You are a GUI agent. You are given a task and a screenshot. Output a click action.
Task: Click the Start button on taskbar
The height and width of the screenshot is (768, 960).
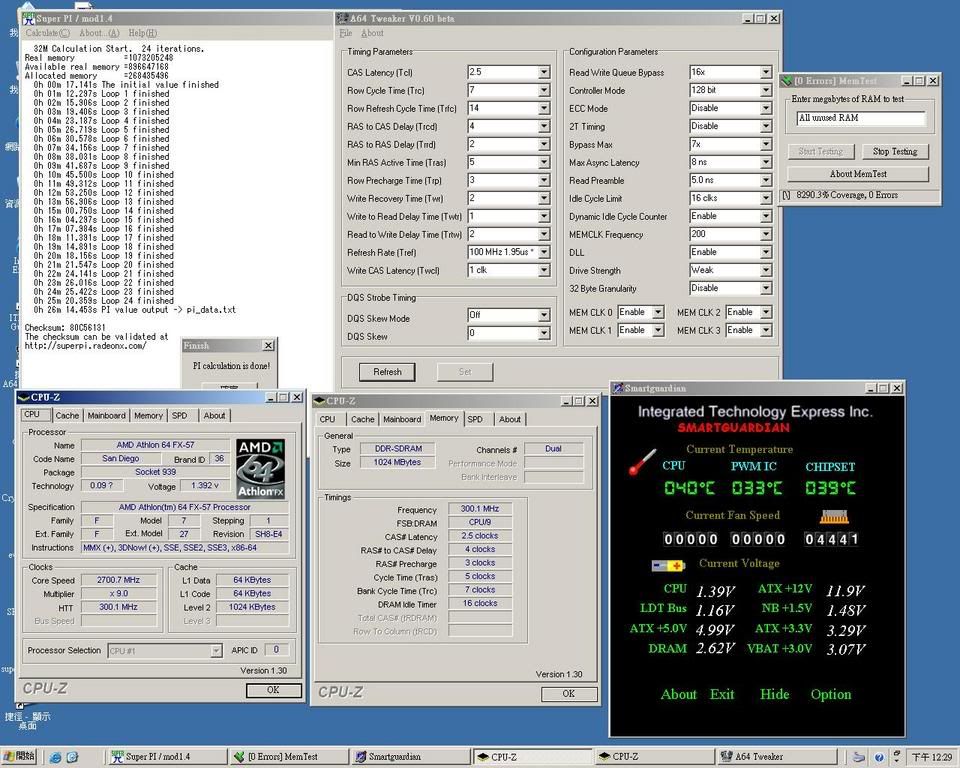19,756
